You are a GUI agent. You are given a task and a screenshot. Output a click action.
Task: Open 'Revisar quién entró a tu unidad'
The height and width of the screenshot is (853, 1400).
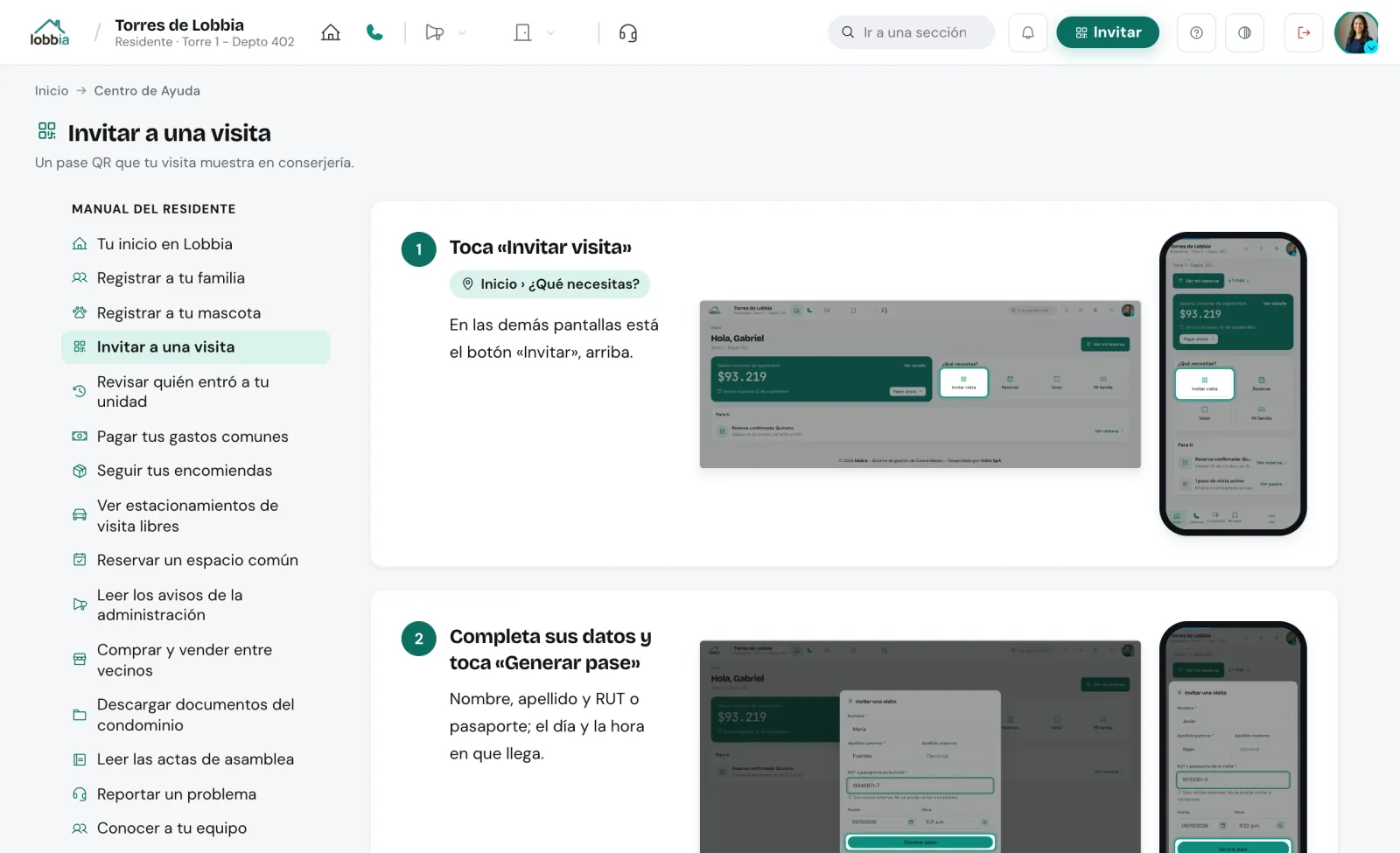pos(196,392)
